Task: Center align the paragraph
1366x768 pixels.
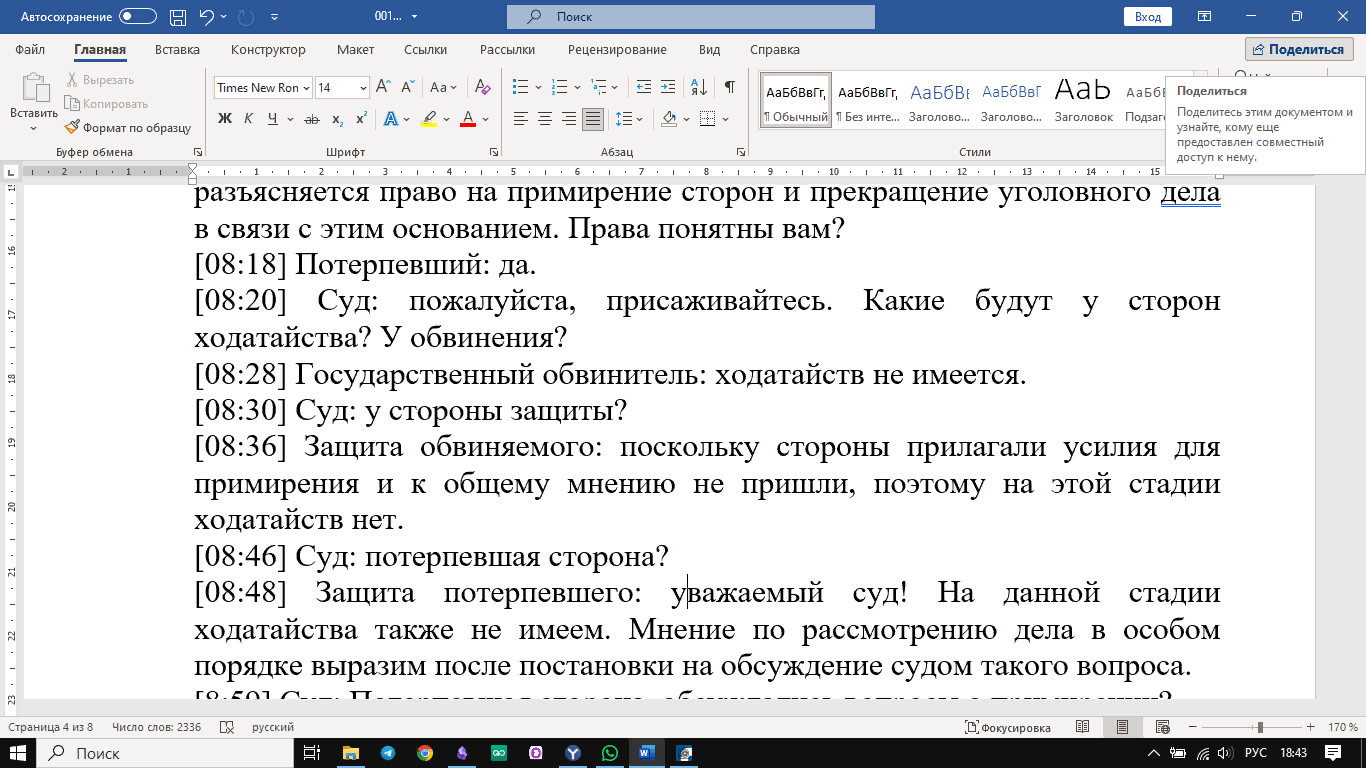Action: 545,119
